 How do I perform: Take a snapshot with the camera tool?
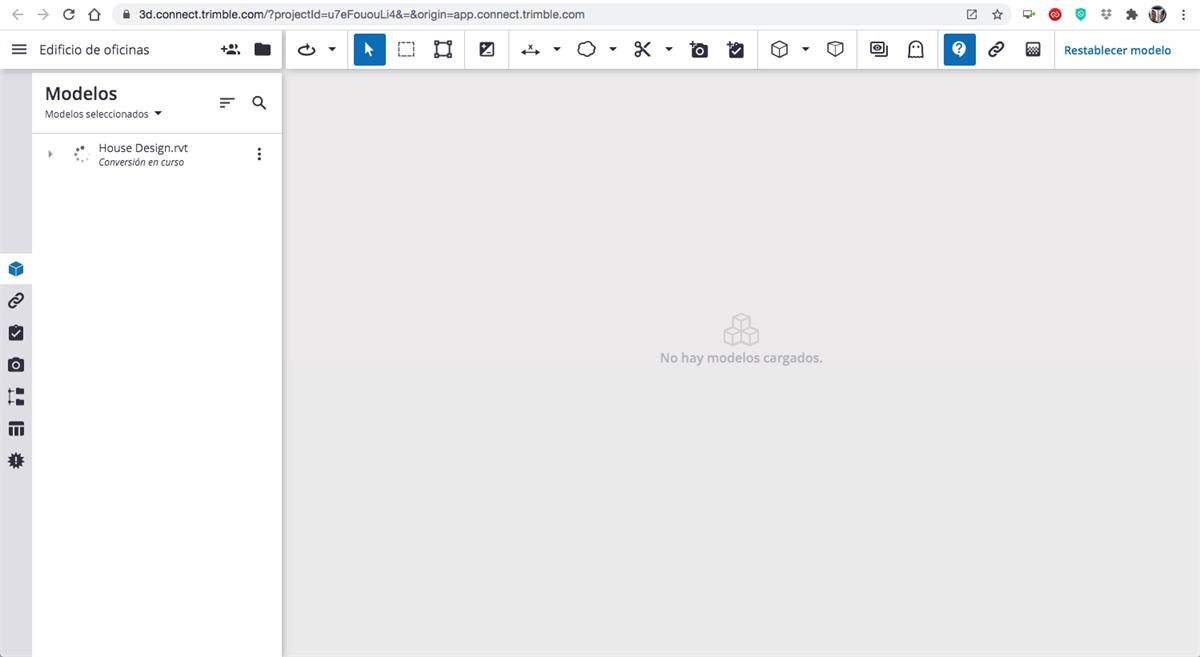(699, 49)
